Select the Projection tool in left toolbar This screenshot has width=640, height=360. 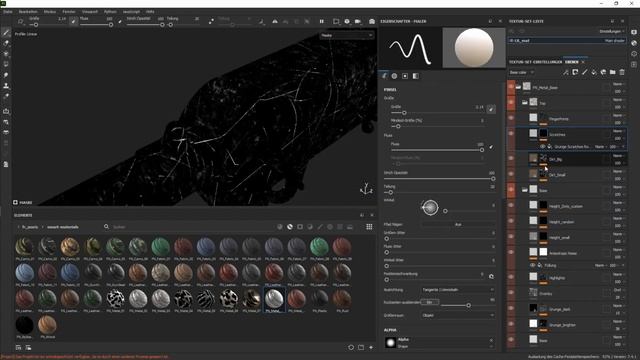(6, 53)
